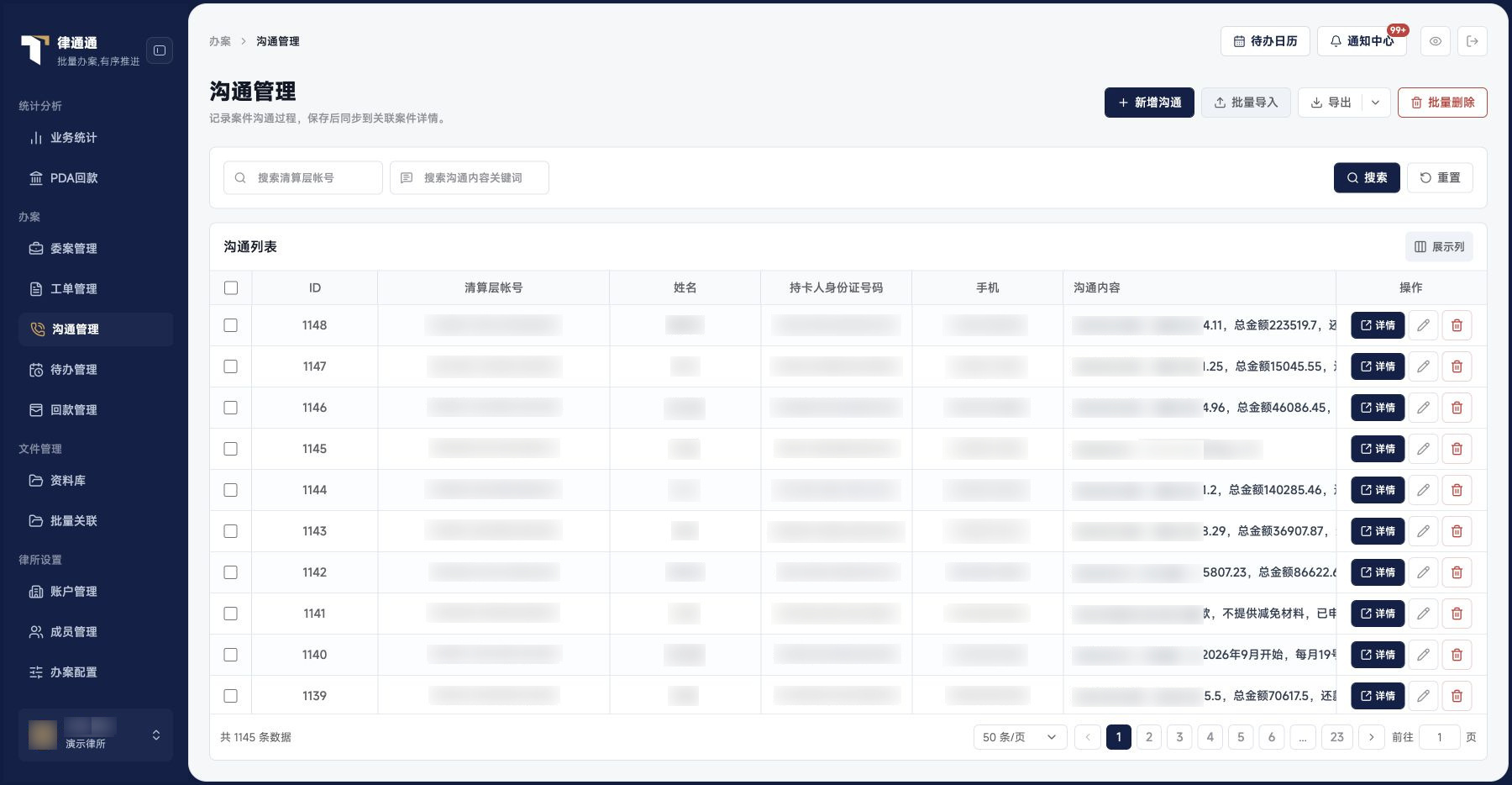Image resolution: width=1512 pixels, height=785 pixels.
Task: Expand the 导出 dropdown arrow
Action: (x=1375, y=103)
